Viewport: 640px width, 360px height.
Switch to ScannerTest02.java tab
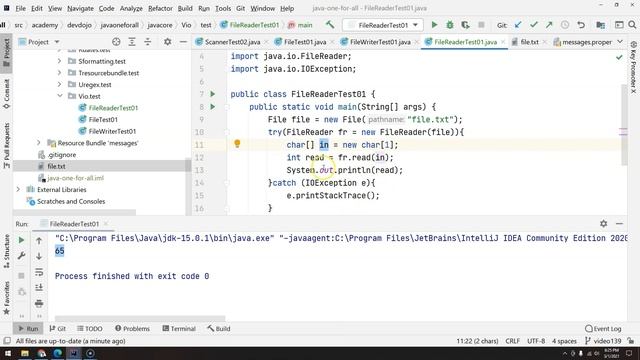pos(232,42)
